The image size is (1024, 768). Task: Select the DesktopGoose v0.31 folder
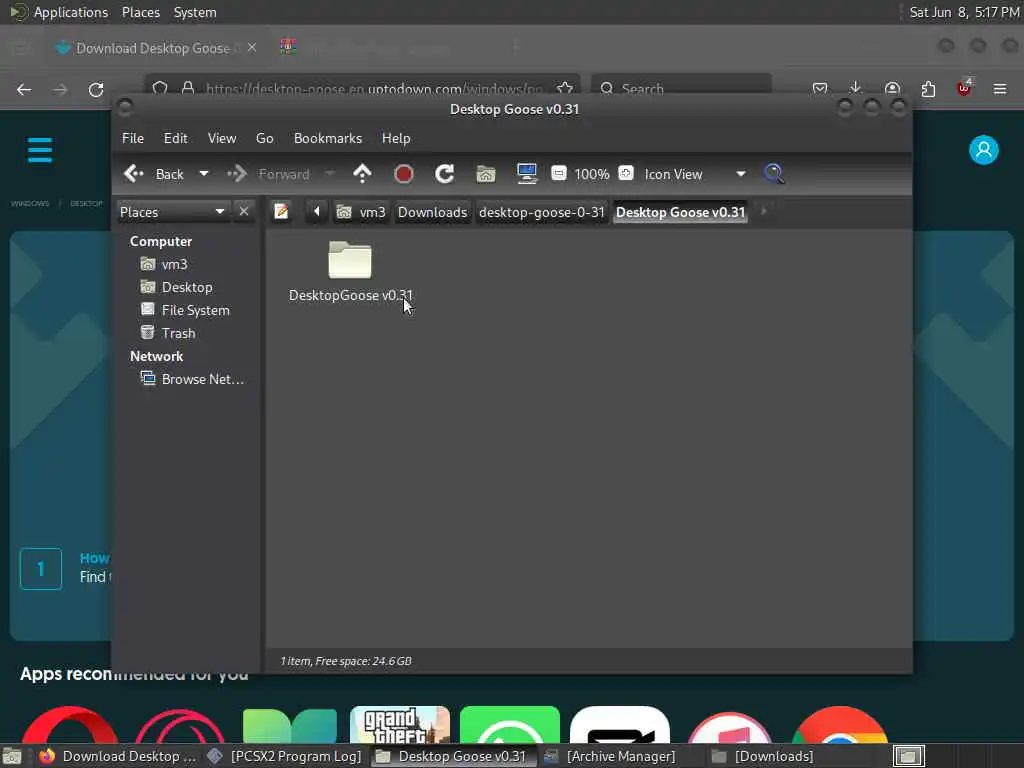tap(350, 272)
